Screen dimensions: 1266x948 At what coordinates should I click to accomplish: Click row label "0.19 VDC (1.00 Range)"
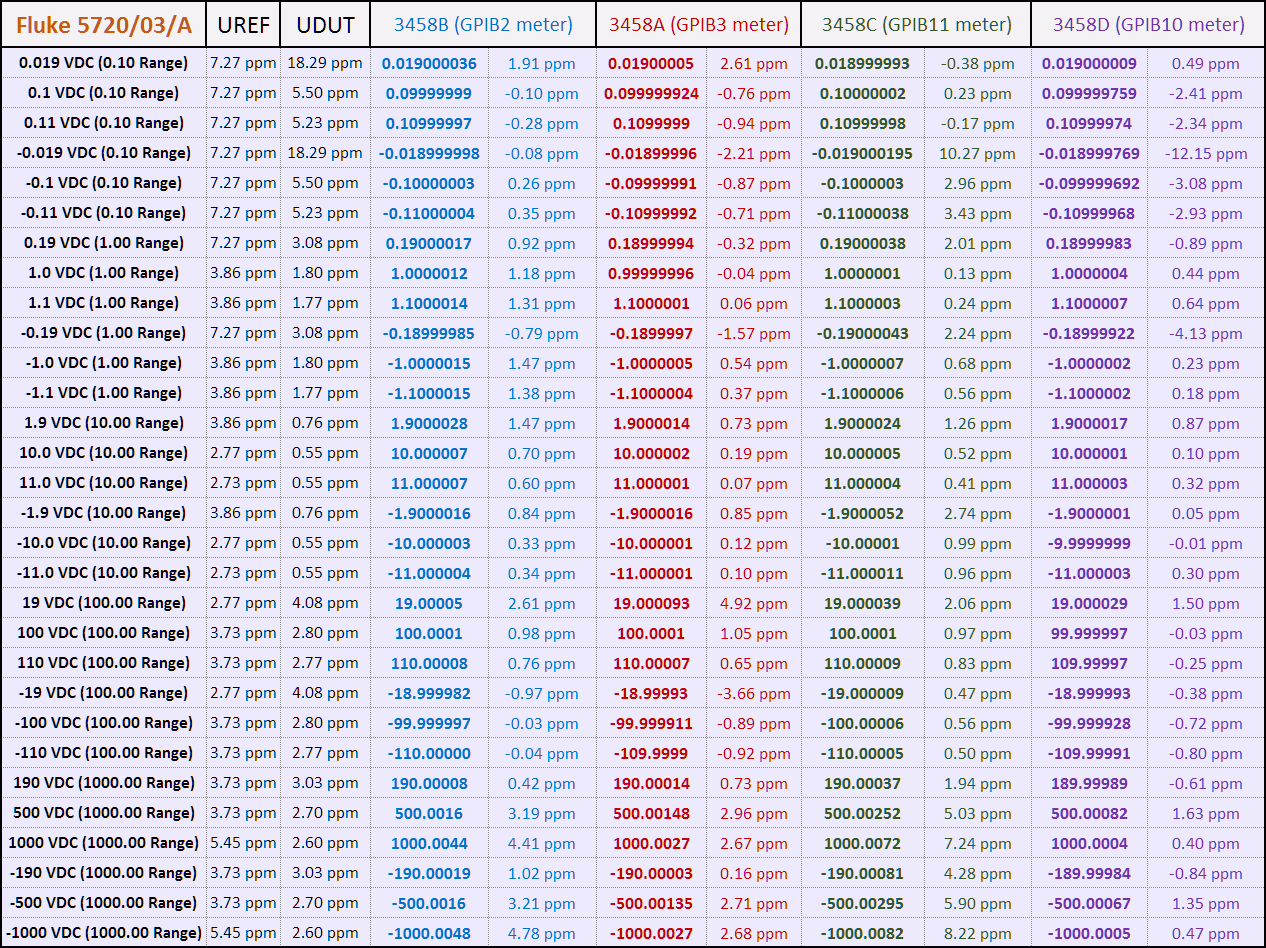point(103,243)
